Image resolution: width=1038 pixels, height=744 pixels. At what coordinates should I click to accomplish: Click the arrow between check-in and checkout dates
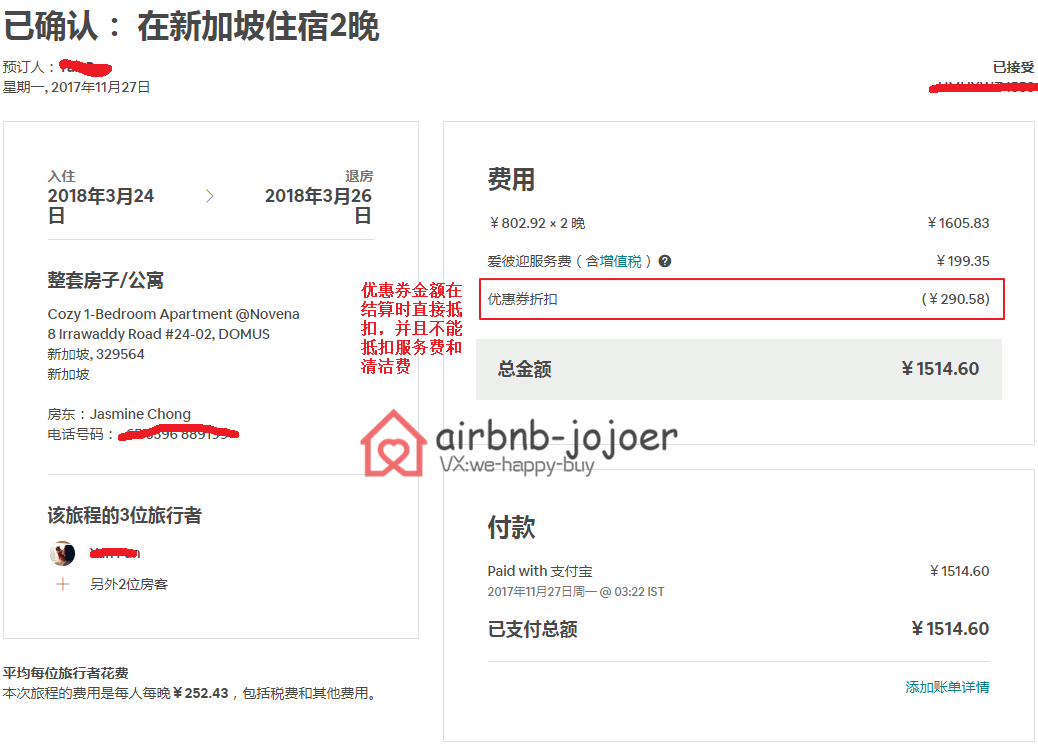point(210,196)
